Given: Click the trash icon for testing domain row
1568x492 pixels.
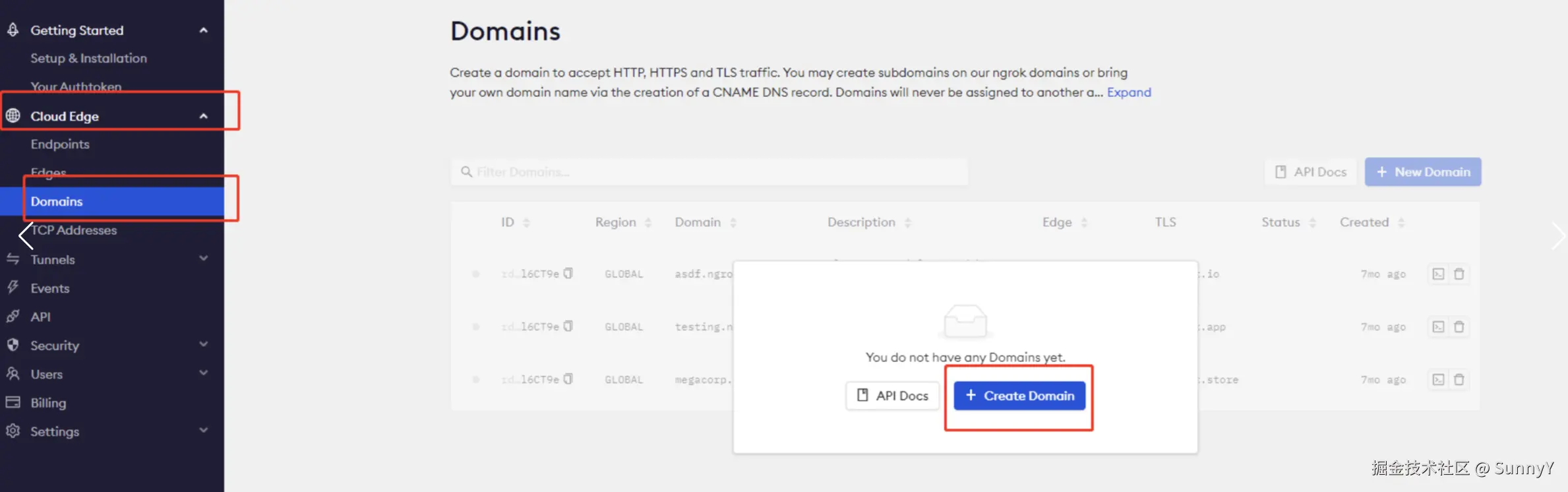Looking at the screenshot, I should tap(1459, 326).
